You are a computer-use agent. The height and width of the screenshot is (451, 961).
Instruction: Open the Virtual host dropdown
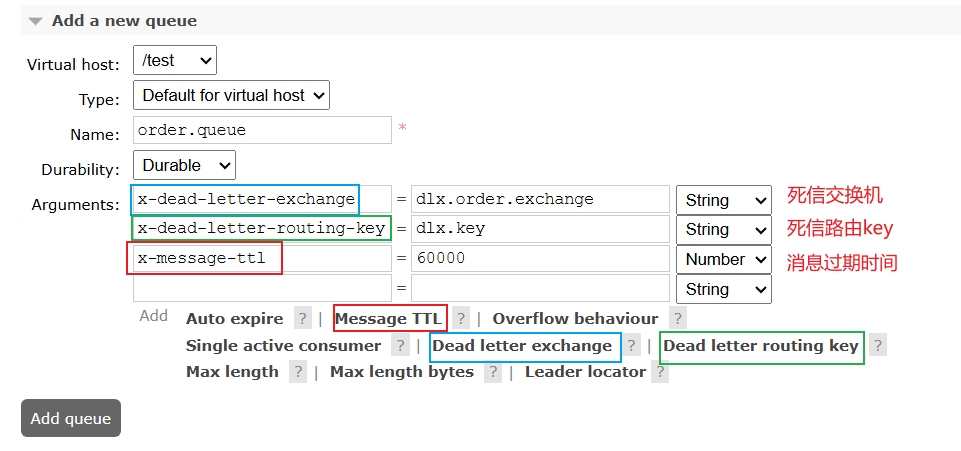175,61
